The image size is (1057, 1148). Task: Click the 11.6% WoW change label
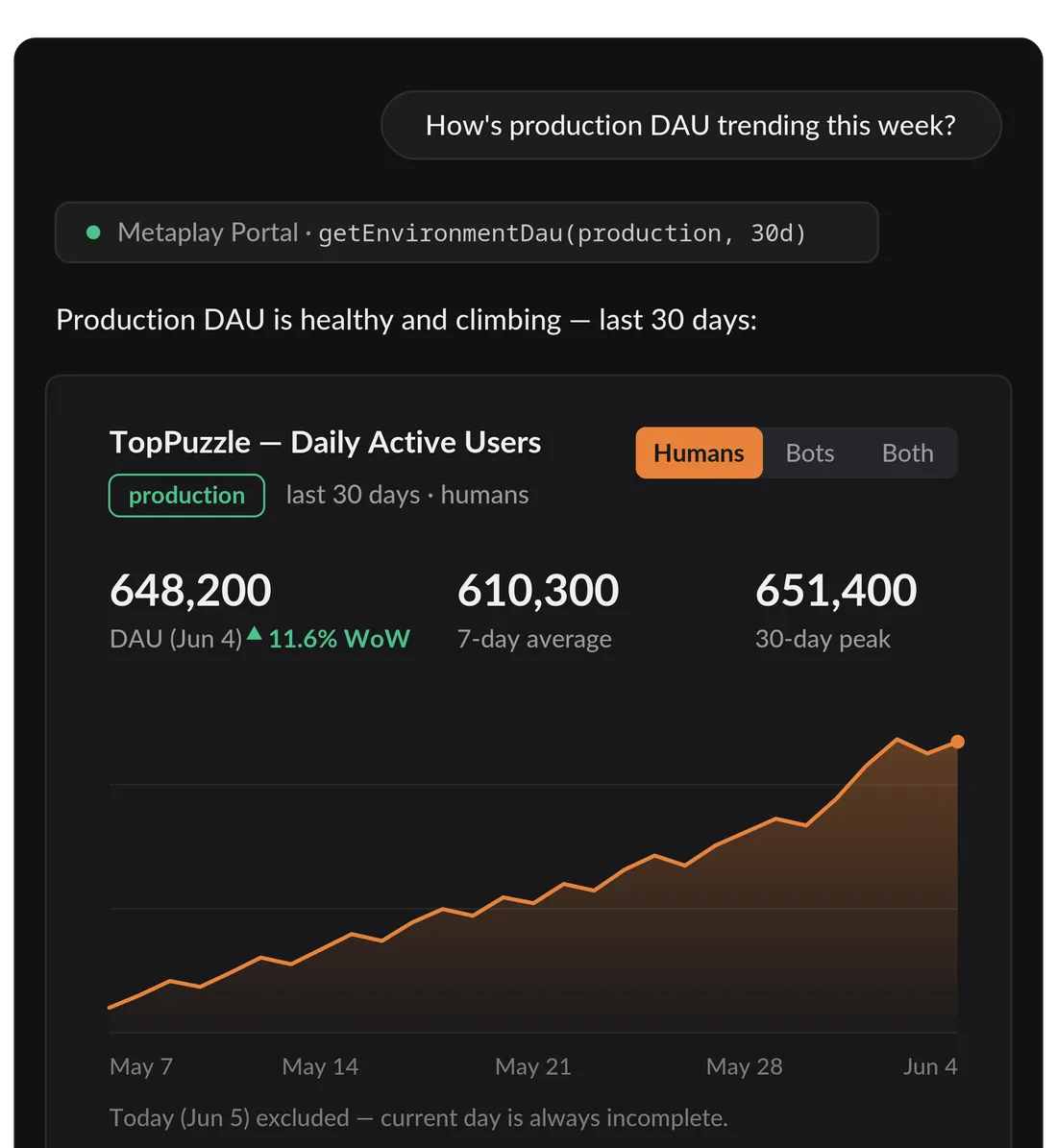pos(339,639)
